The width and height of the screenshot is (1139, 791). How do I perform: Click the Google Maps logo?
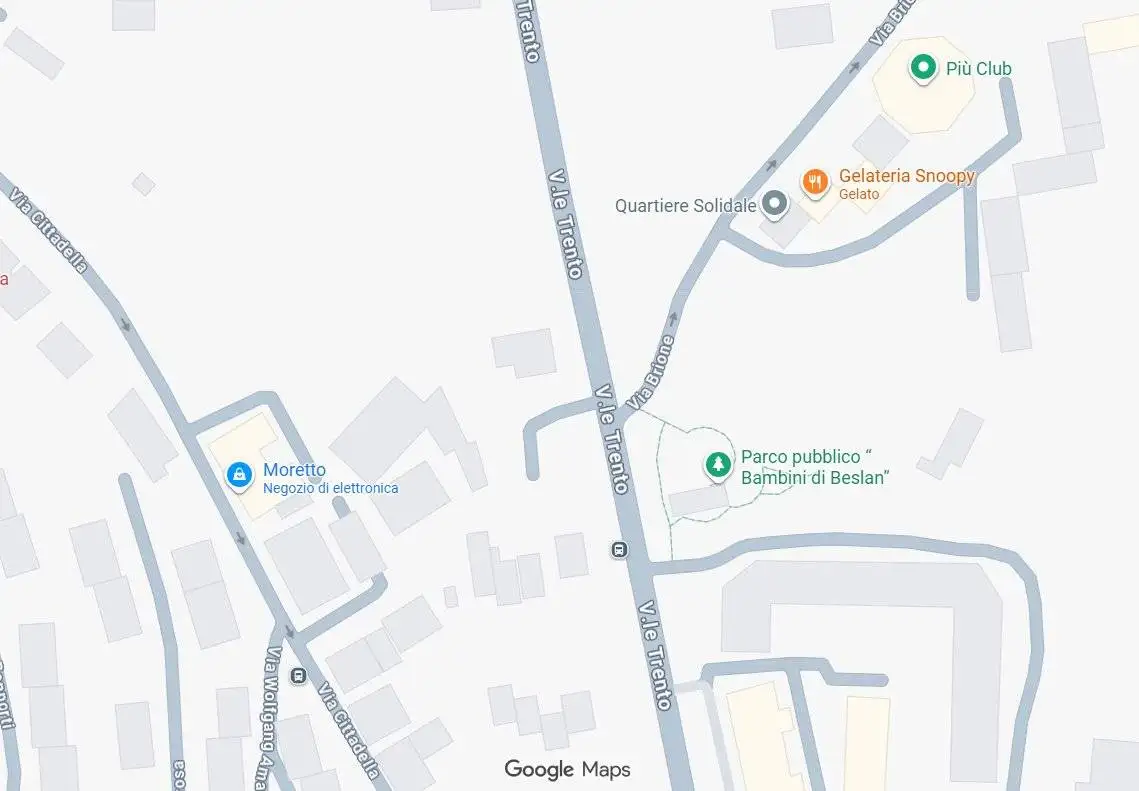(x=567, y=769)
